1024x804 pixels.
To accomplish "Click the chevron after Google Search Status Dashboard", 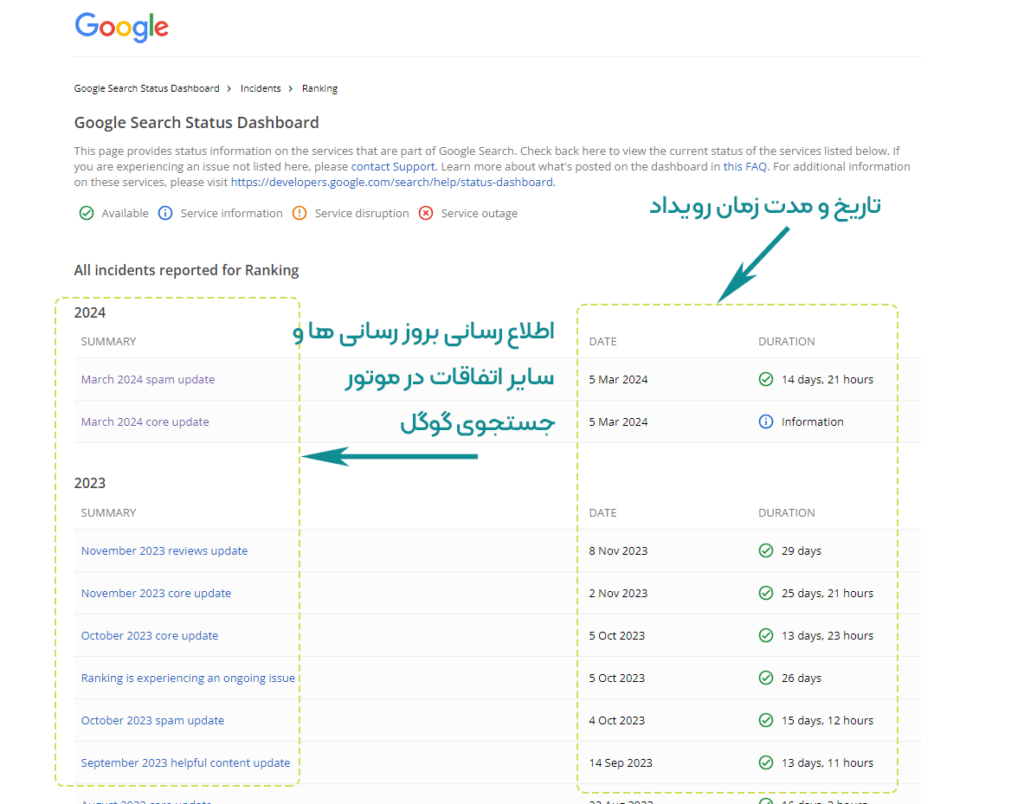I will 229,89.
